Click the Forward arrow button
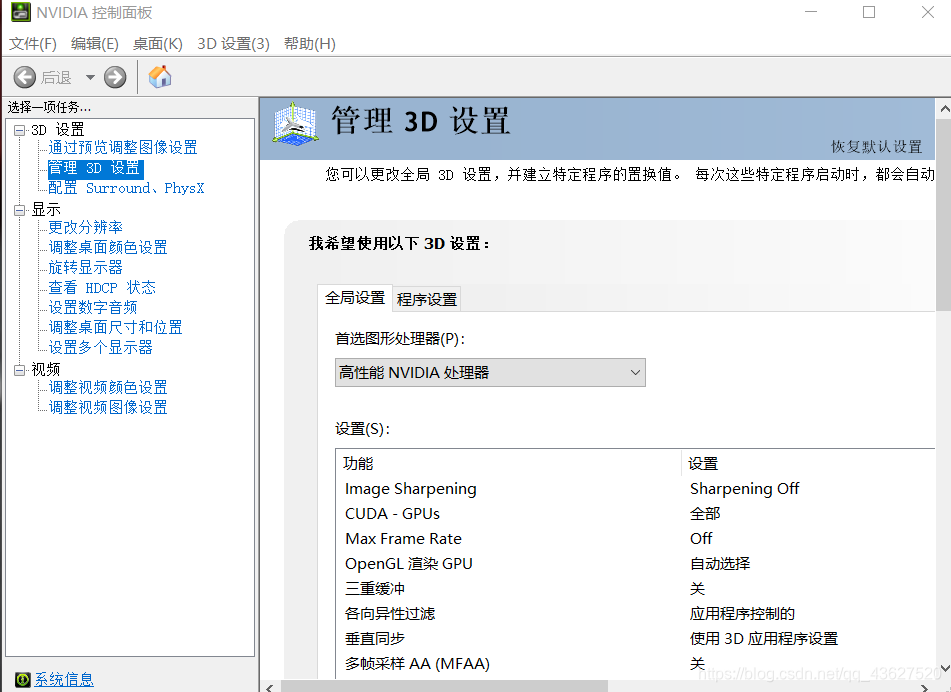The height and width of the screenshot is (692, 951). pyautogui.click(x=115, y=77)
